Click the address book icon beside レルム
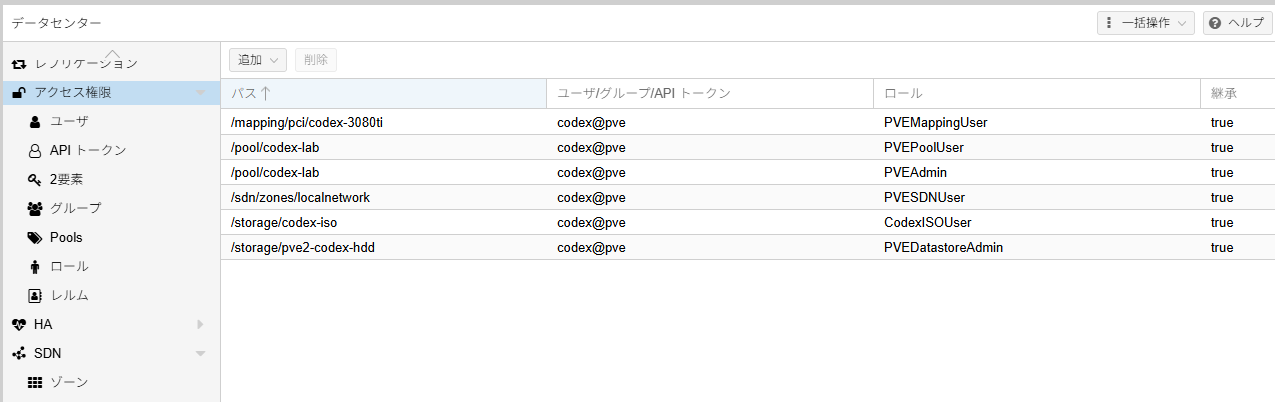Screen dimensions: 1275x402 coord(35,296)
